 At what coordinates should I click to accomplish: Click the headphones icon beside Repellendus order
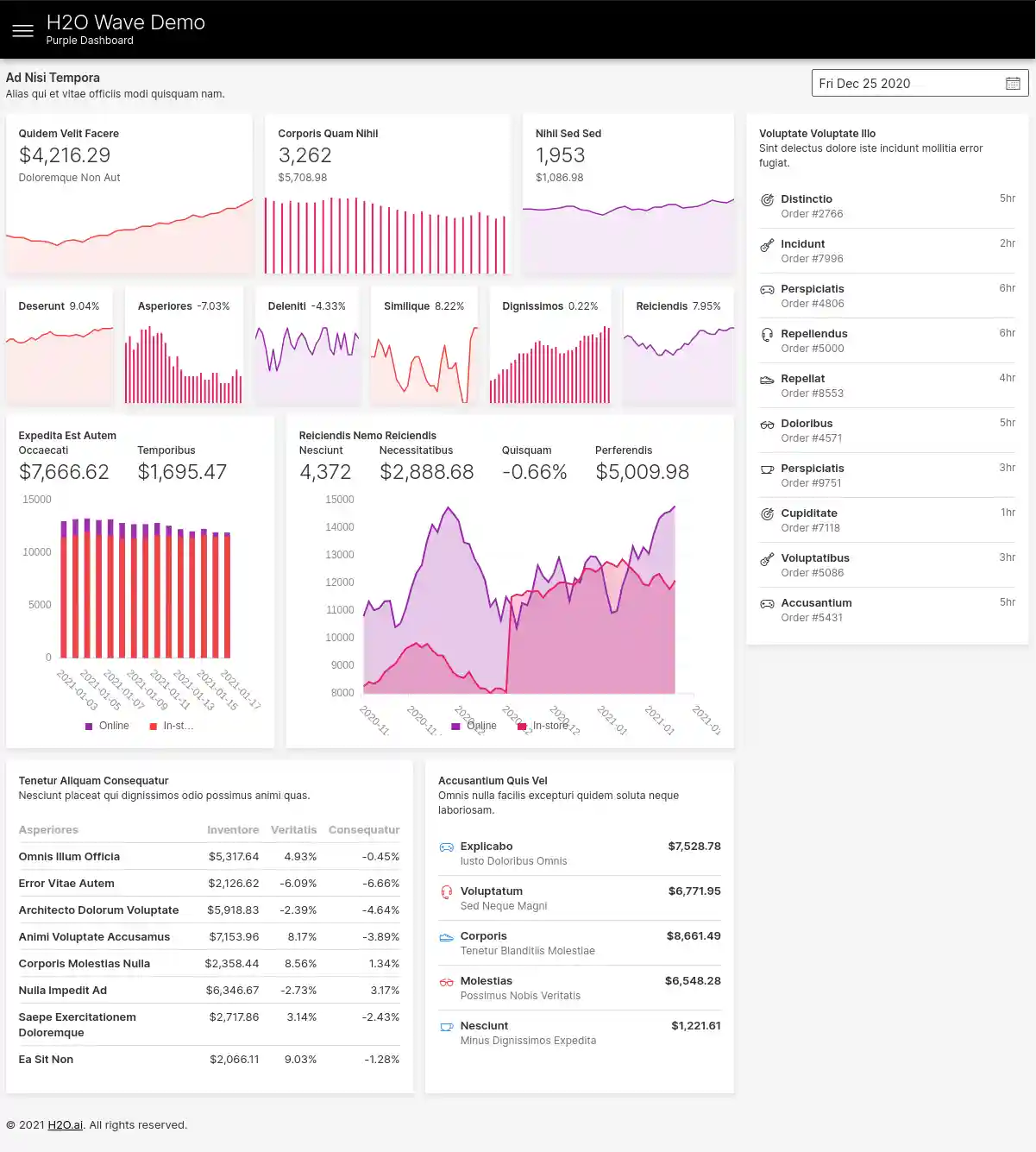tap(767, 335)
